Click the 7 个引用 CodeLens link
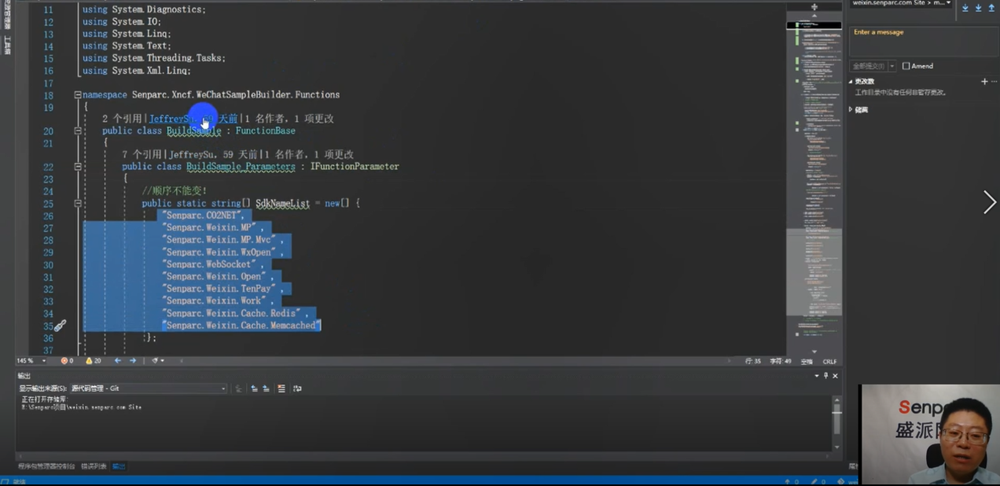Image resolution: width=1000 pixels, height=486 pixels. pos(143,154)
